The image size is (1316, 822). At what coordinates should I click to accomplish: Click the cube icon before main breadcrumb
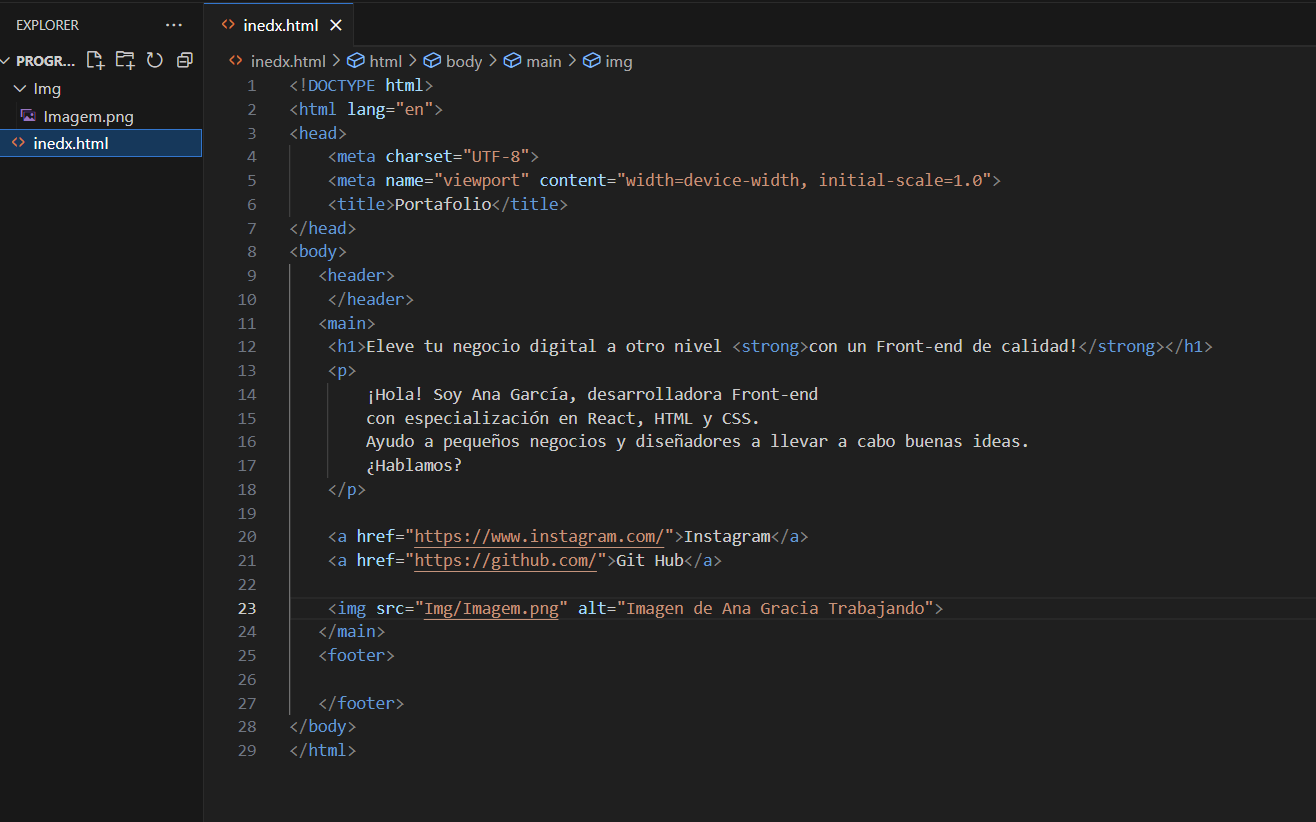[513, 61]
